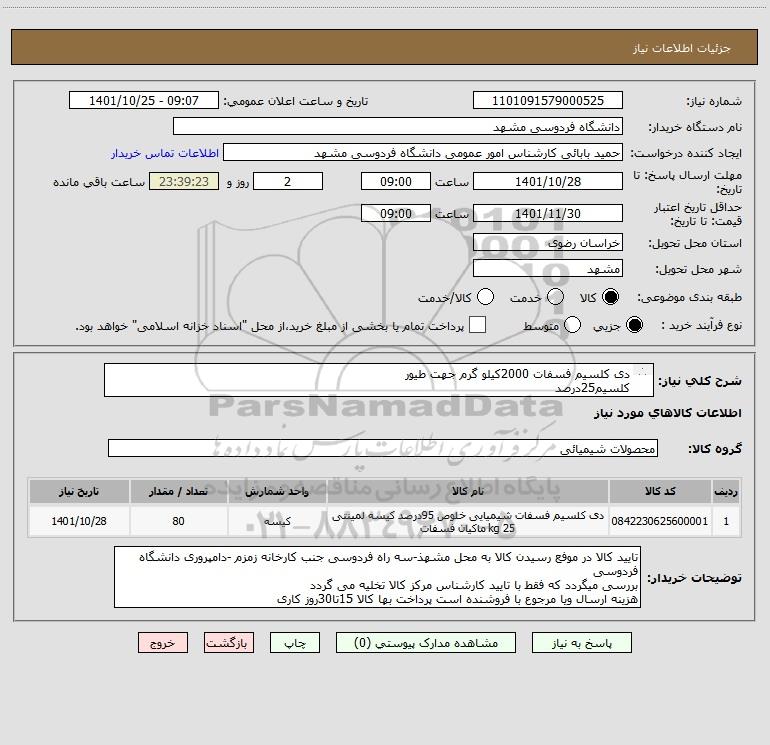Select the خدمت radio button
This screenshot has width=770, height=745.
point(555,297)
